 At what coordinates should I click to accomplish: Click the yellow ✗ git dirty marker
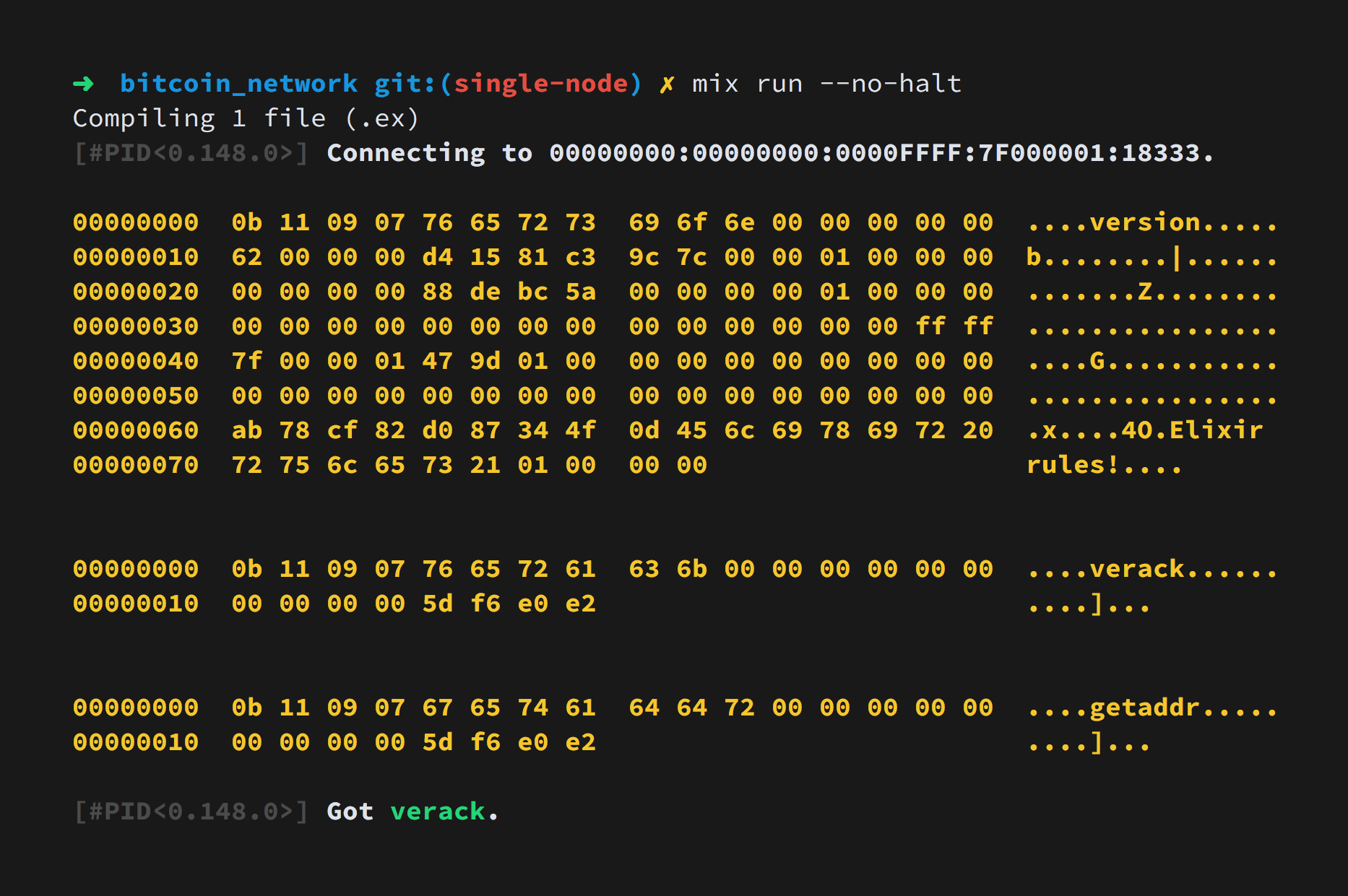pos(666,84)
